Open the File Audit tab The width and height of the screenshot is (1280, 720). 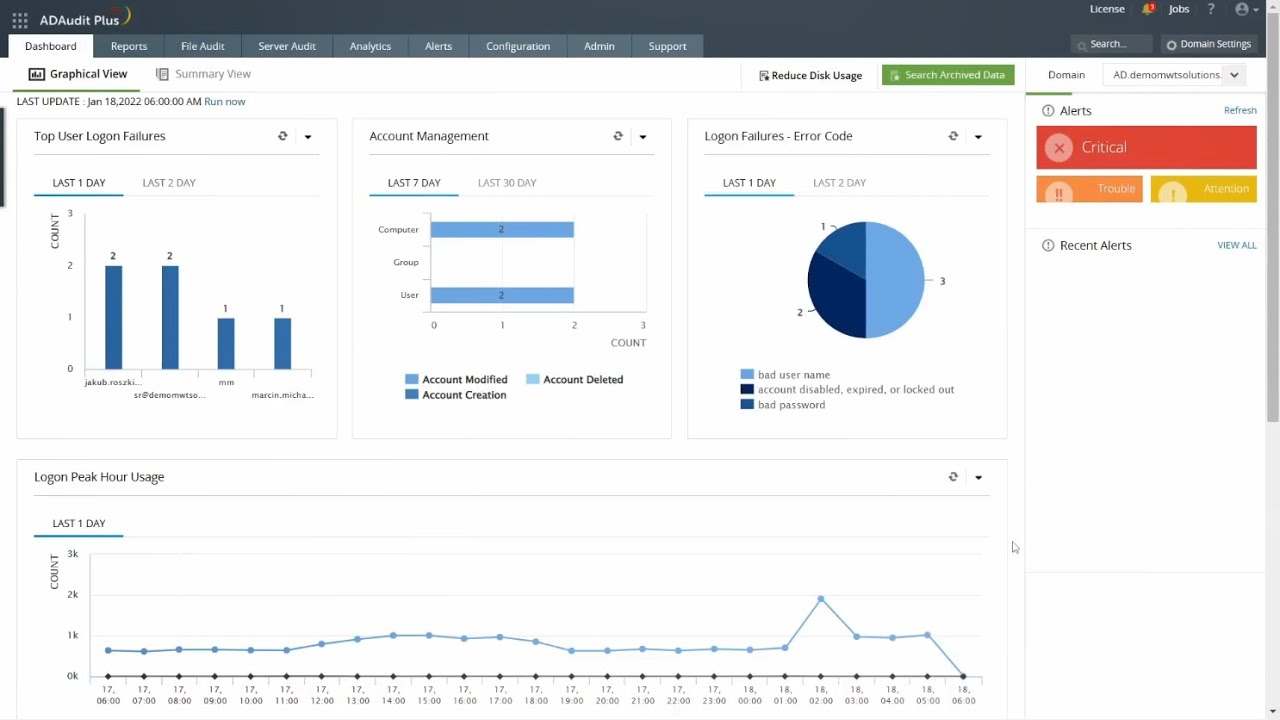coord(202,46)
